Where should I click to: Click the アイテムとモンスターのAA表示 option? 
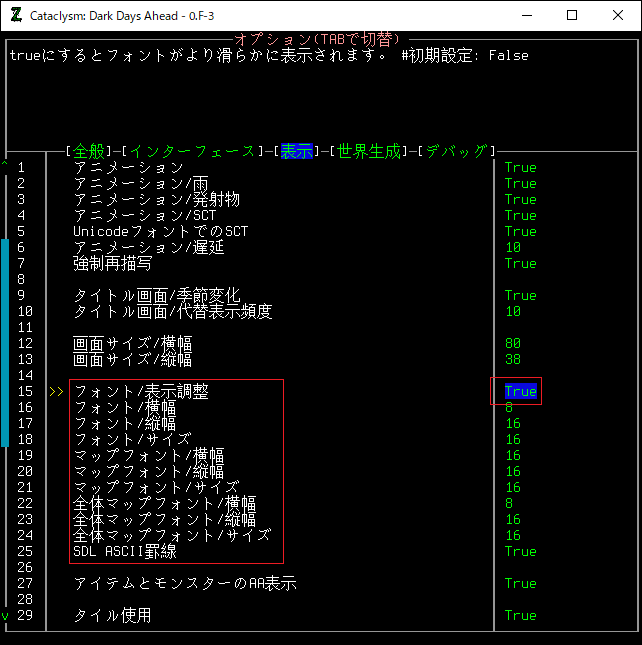pyautogui.click(x=185, y=584)
